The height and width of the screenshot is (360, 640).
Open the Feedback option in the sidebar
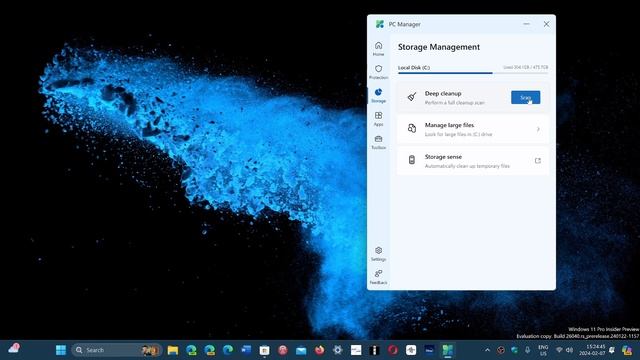point(378,277)
